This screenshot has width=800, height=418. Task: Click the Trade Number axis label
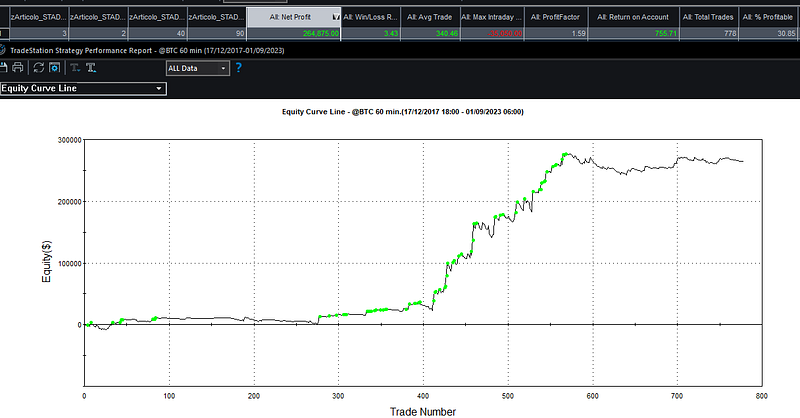point(423,411)
